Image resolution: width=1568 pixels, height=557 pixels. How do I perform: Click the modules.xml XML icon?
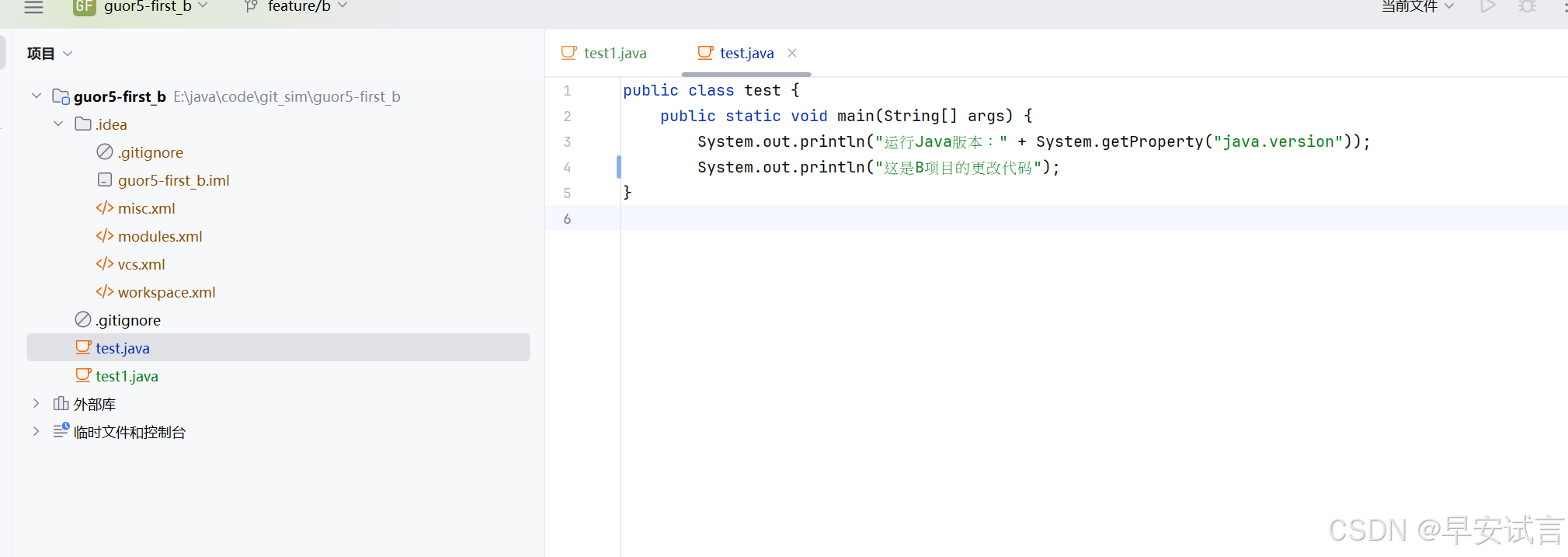coord(105,235)
